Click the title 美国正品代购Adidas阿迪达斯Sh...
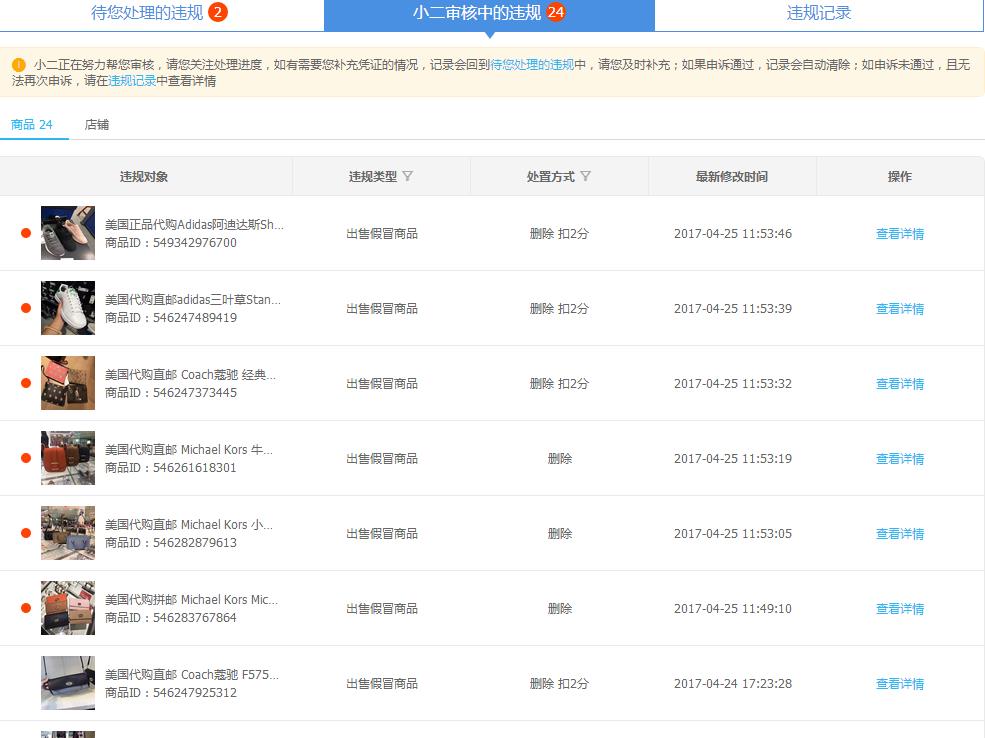Viewport: 985px width, 738px height. [x=194, y=225]
